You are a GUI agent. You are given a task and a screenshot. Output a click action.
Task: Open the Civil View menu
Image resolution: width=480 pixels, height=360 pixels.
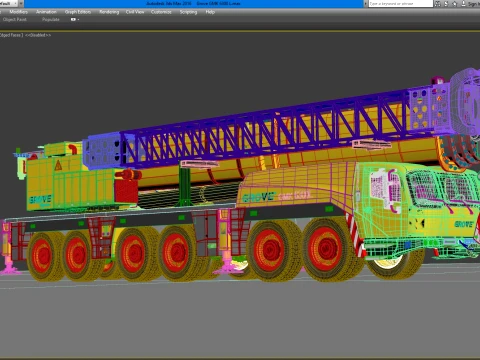coord(135,12)
